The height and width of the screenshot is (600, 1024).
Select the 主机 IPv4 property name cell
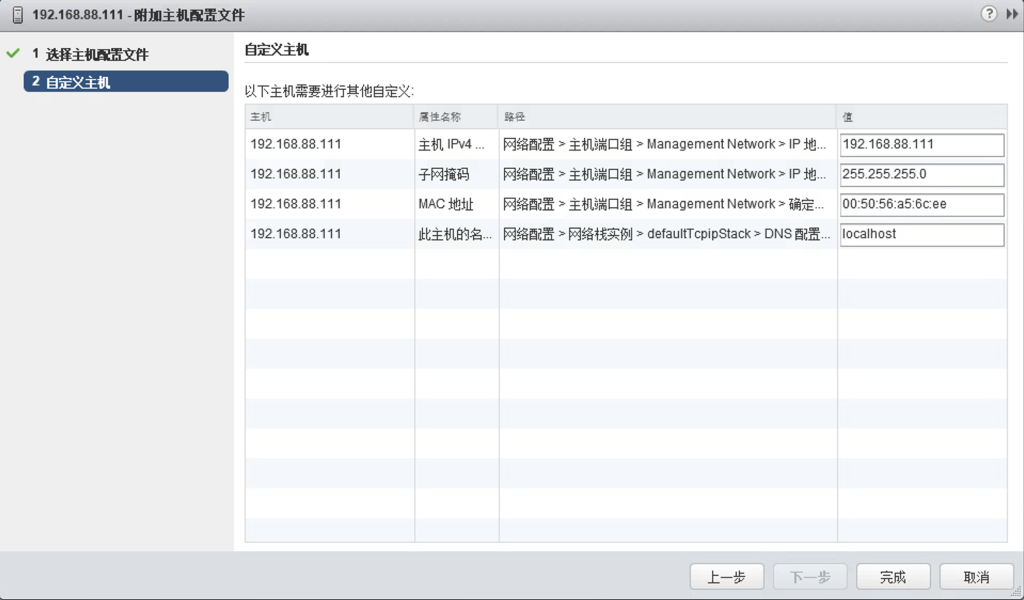pos(456,144)
